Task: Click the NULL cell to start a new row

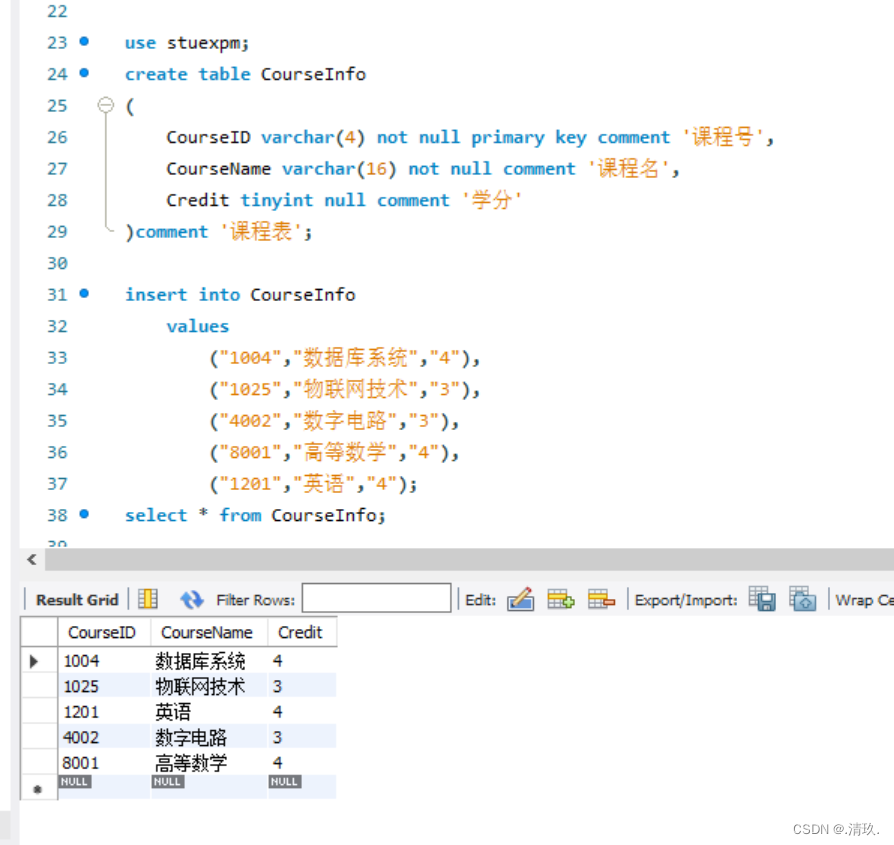Action: pos(74,782)
